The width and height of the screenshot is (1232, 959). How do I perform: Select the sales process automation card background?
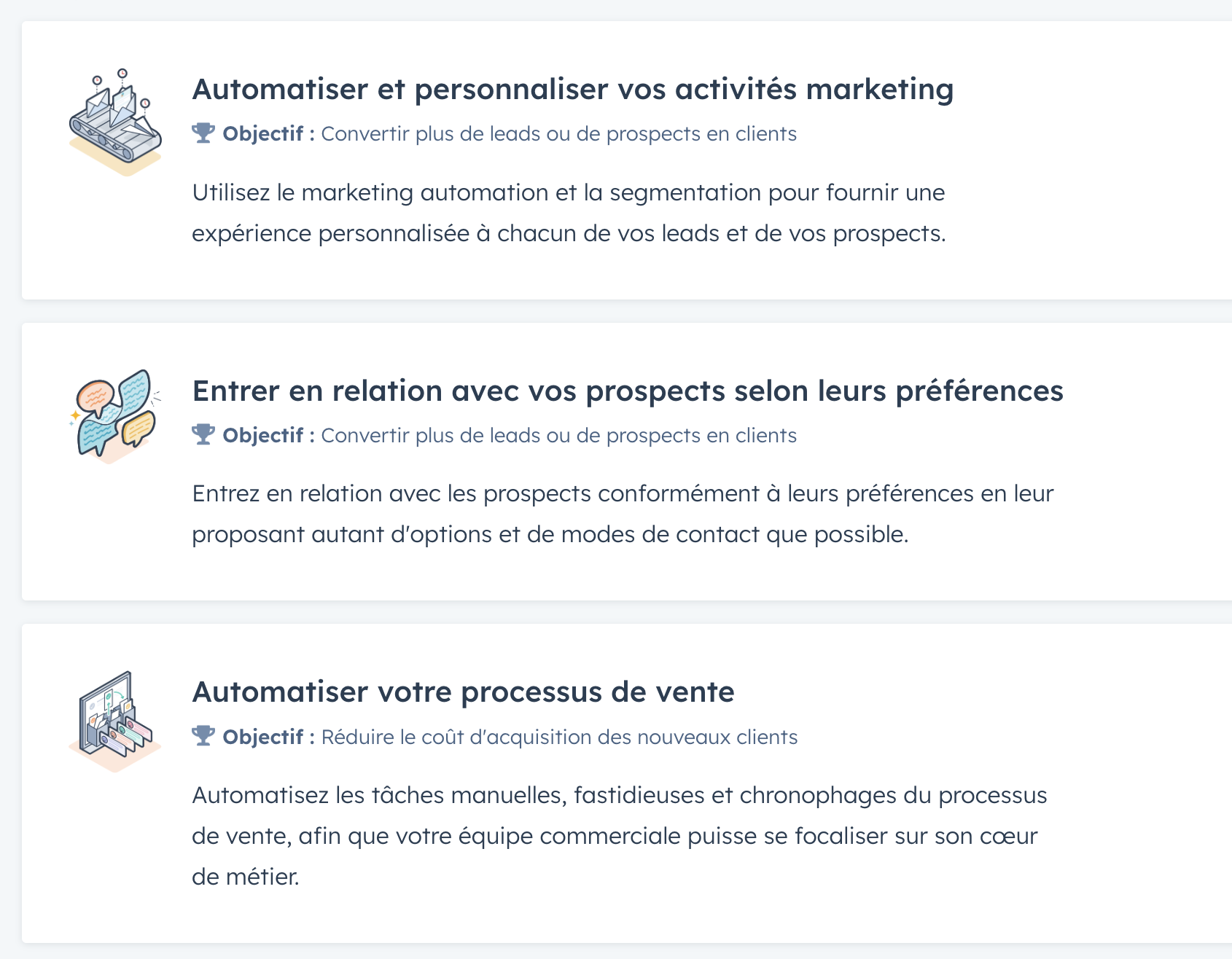(627, 783)
